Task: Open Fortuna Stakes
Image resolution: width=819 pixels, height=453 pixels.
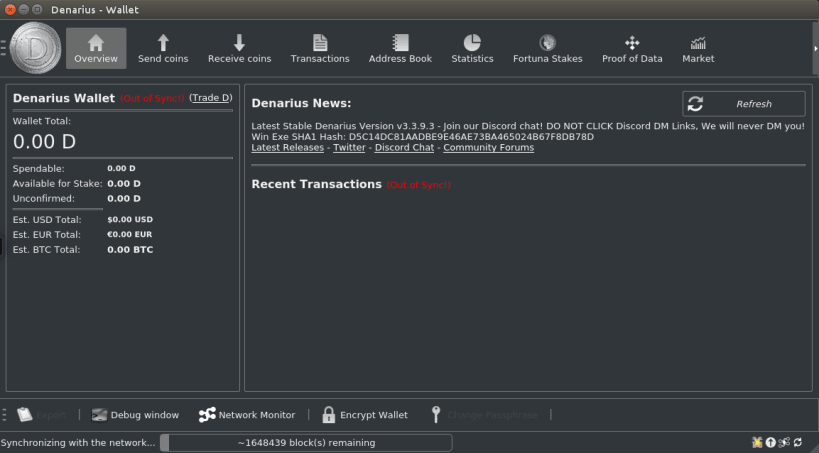Action: [547, 49]
